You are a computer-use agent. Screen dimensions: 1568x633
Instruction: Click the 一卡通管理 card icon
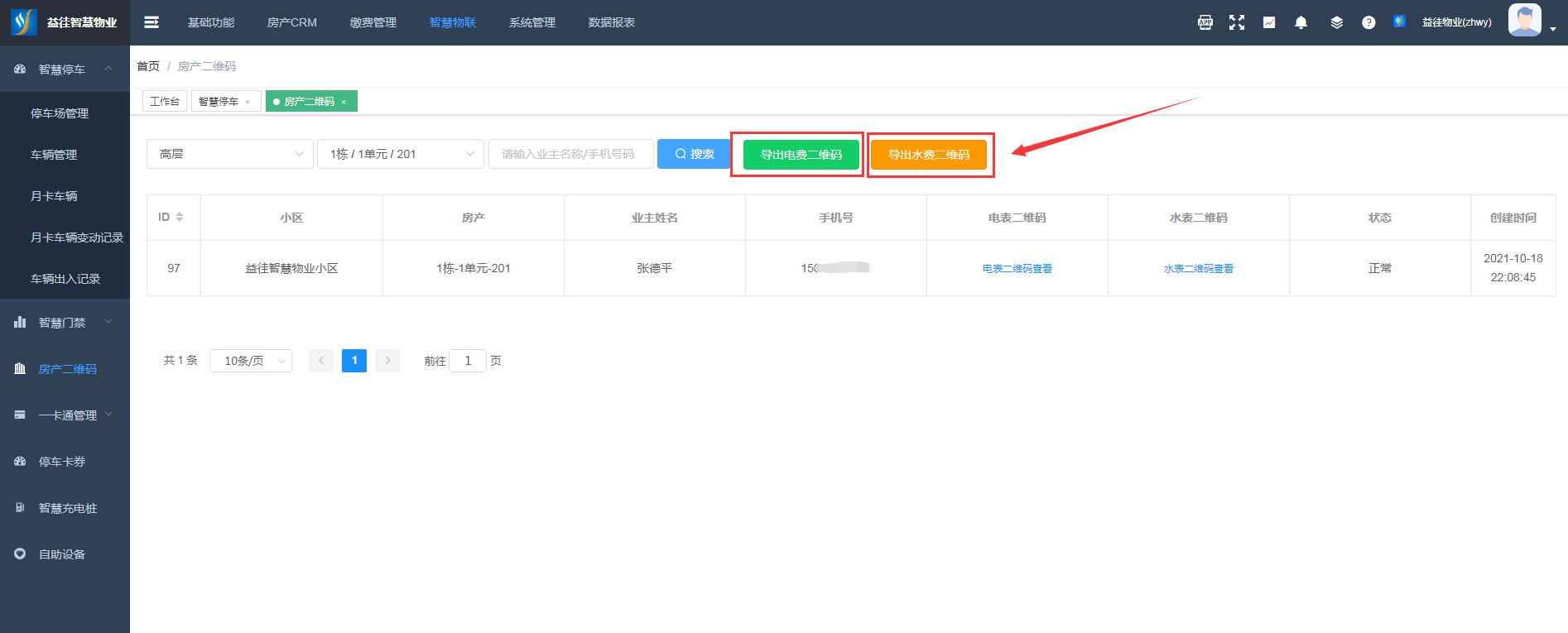20,415
